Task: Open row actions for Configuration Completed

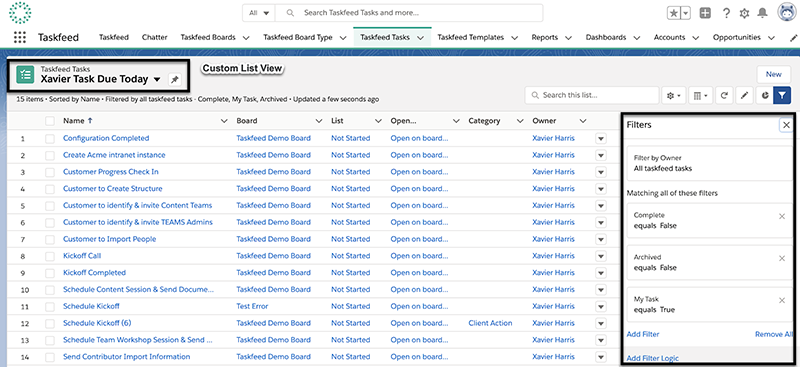Action: pos(601,138)
